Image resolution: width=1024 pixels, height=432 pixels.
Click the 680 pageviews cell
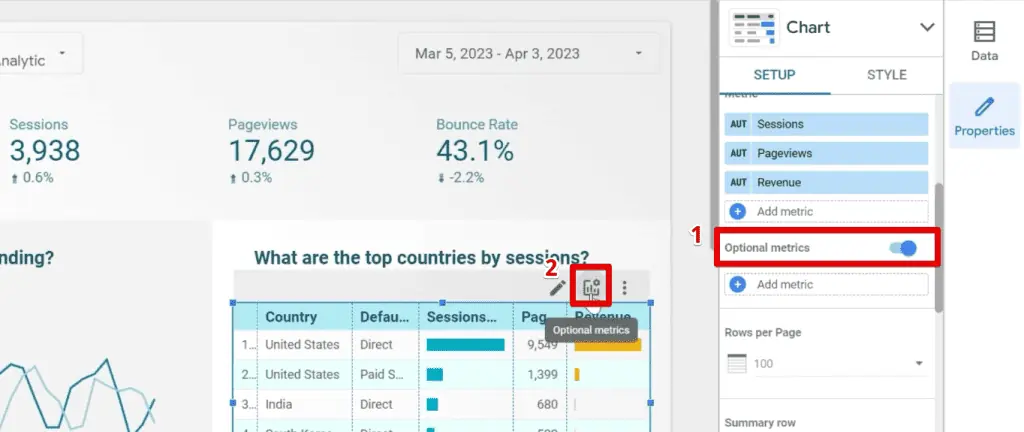click(x=547, y=405)
